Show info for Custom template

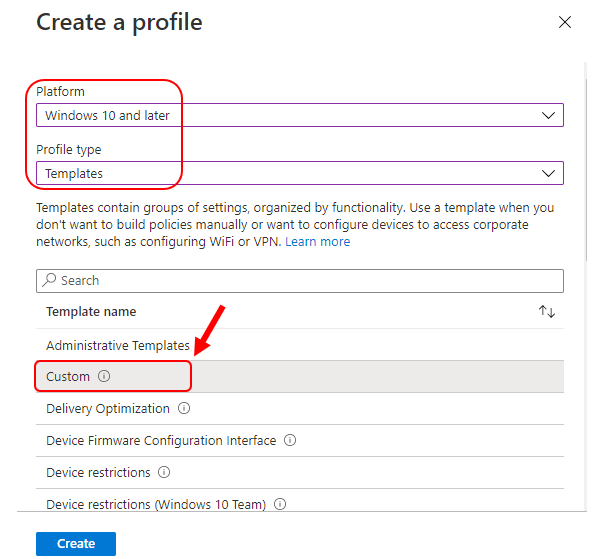coord(104,376)
